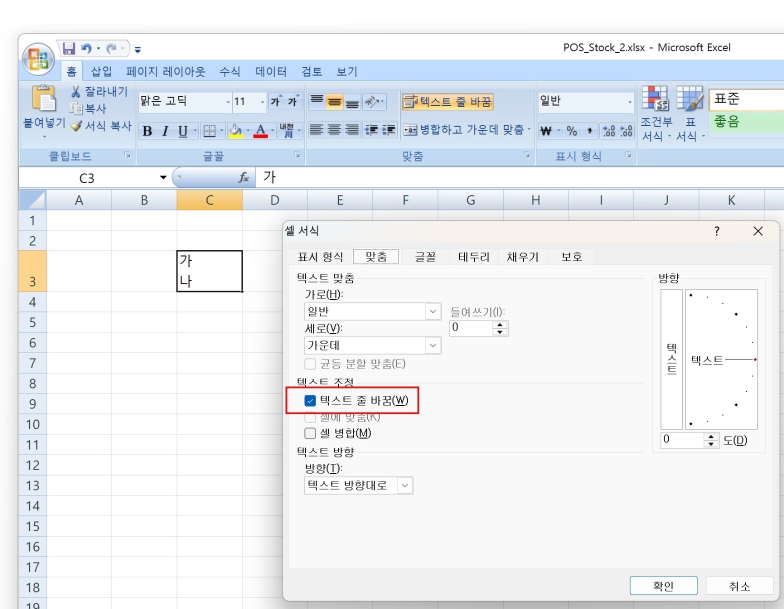This screenshot has height=609, width=784.
Task: Click the 확인 button
Action: (663, 586)
